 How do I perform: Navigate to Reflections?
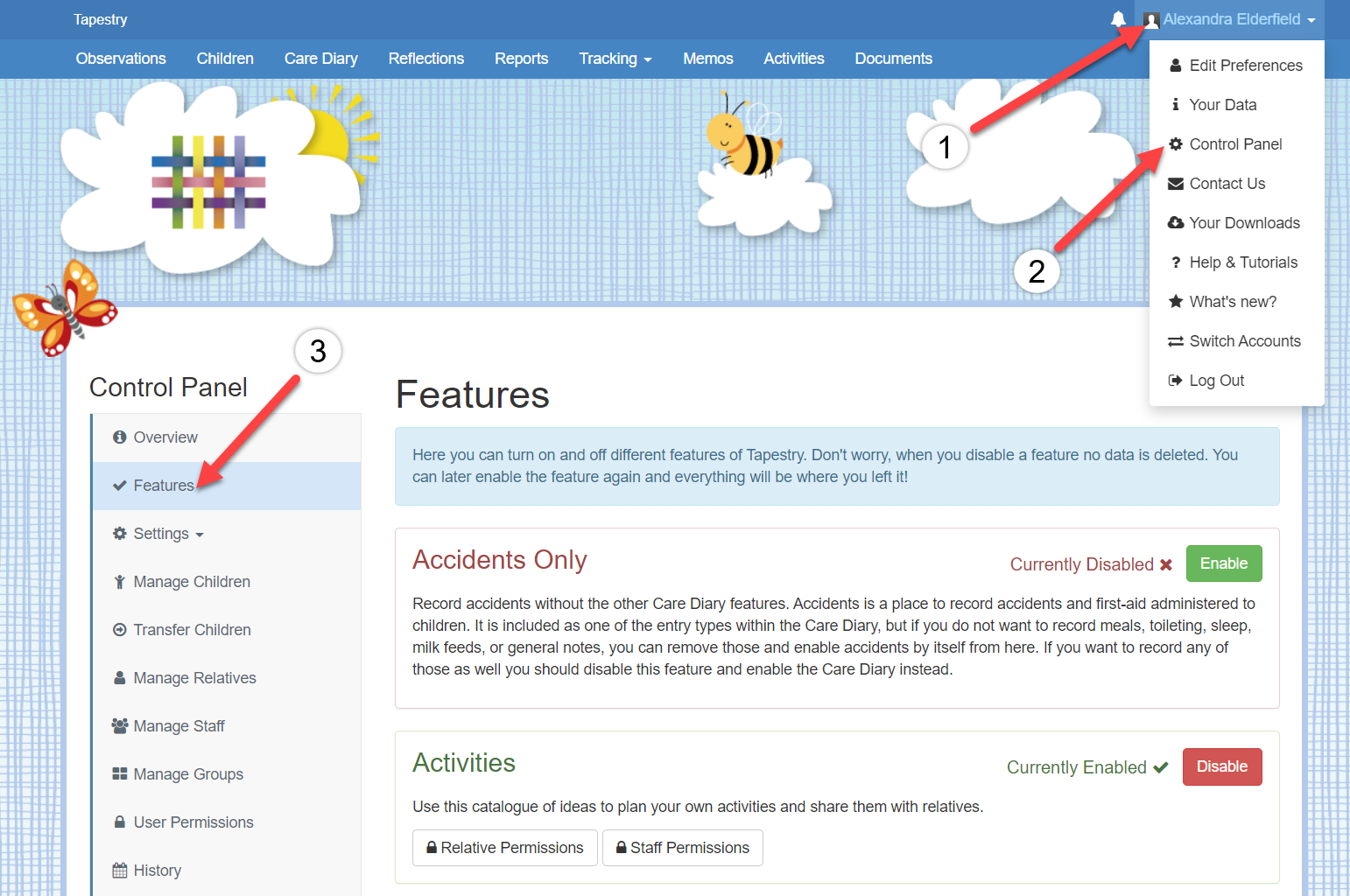pos(426,59)
